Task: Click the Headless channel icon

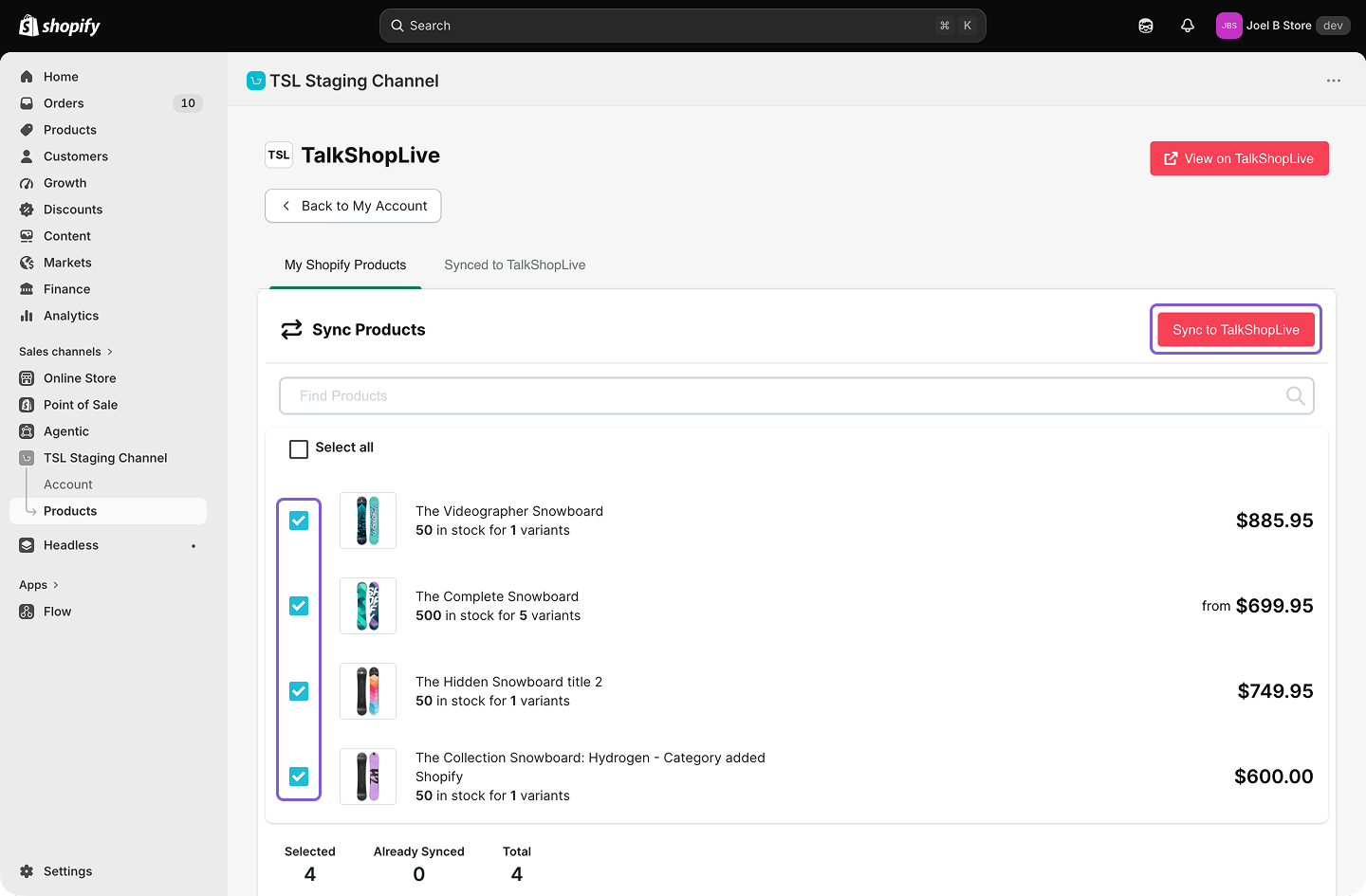Action: (27, 545)
